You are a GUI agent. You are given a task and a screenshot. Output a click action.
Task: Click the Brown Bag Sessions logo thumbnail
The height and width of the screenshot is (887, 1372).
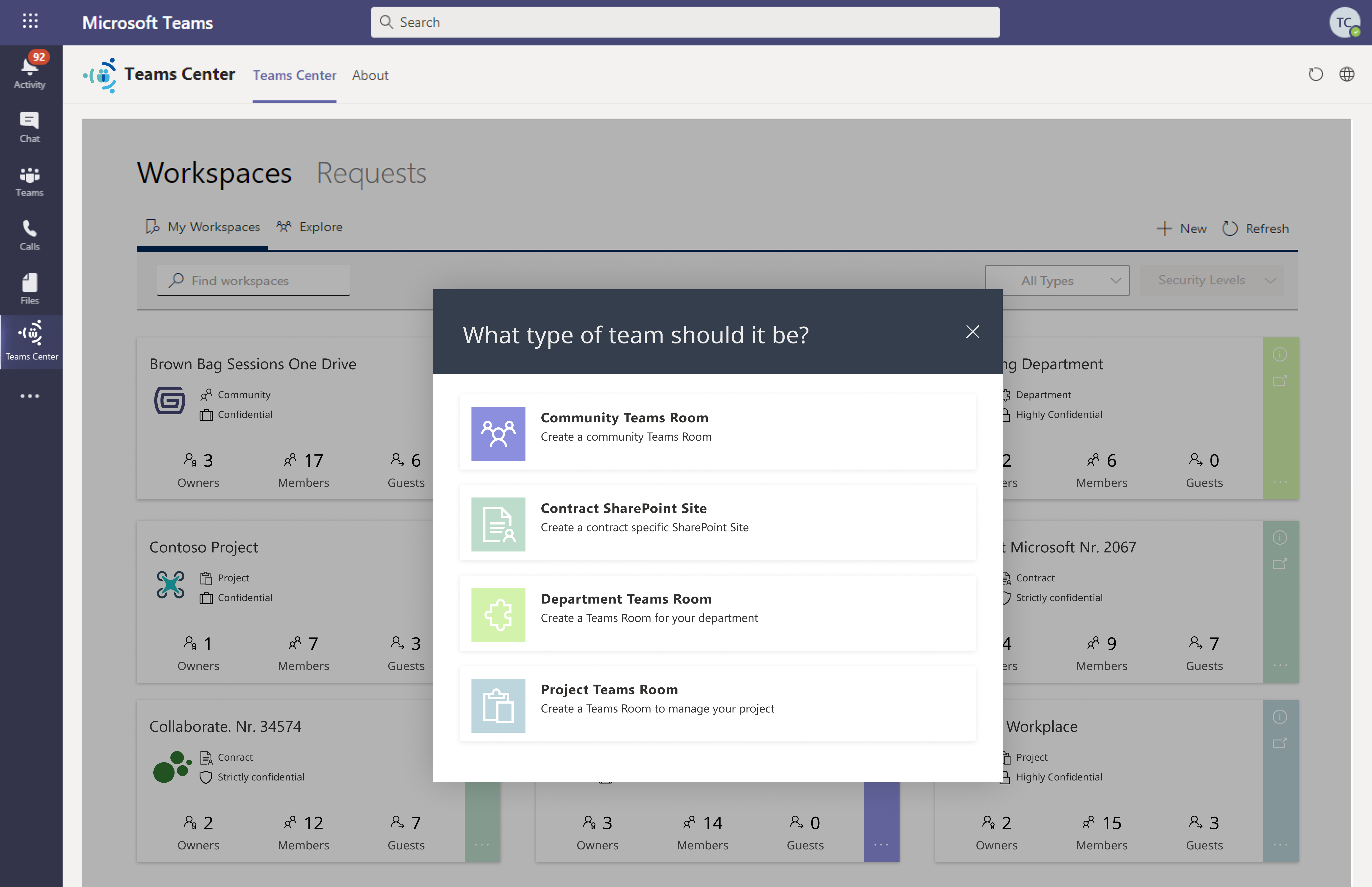tap(170, 401)
